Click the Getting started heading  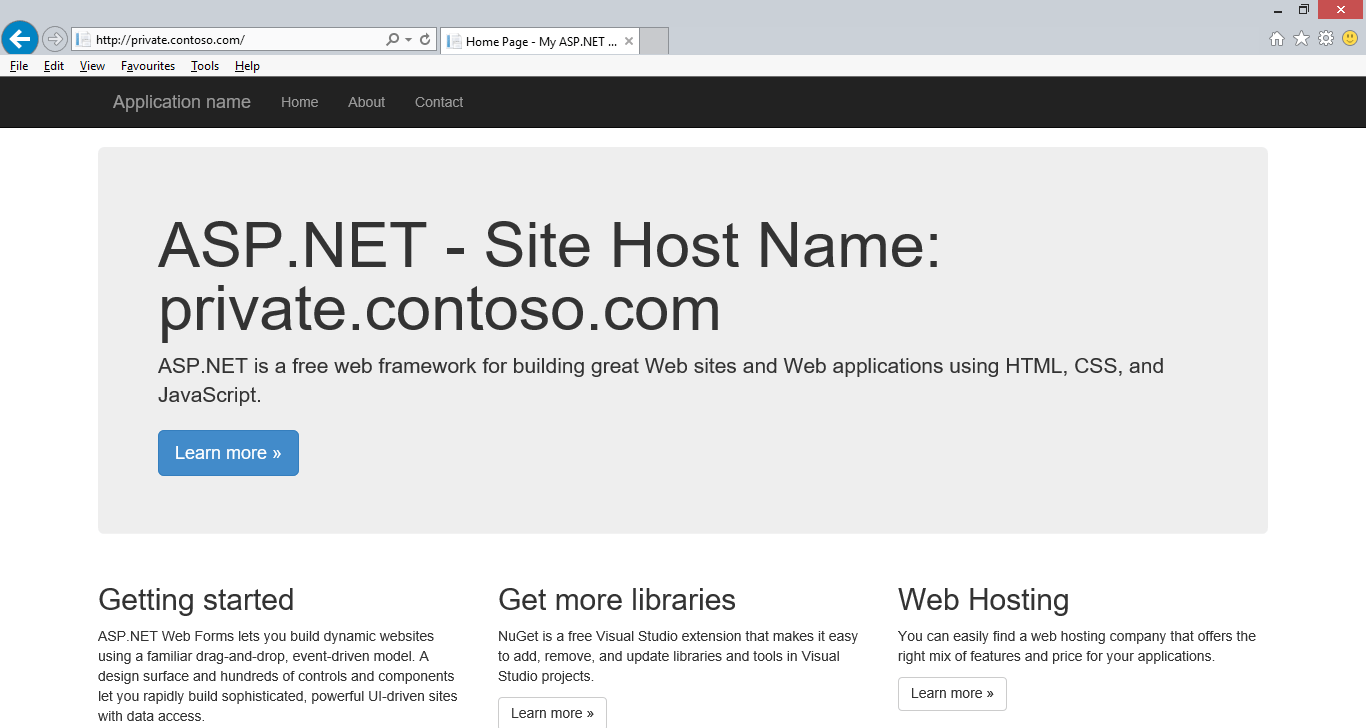pyautogui.click(x=196, y=600)
